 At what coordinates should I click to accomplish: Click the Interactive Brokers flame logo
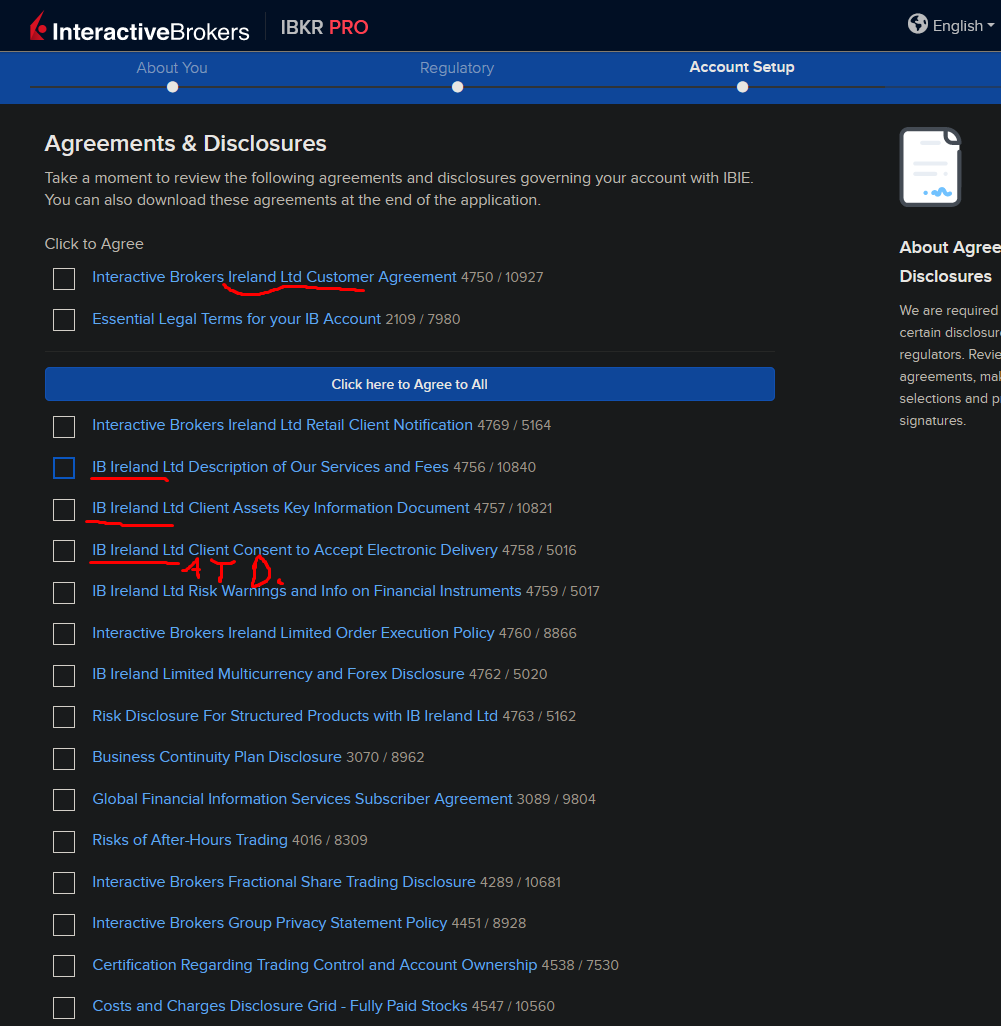[38, 26]
